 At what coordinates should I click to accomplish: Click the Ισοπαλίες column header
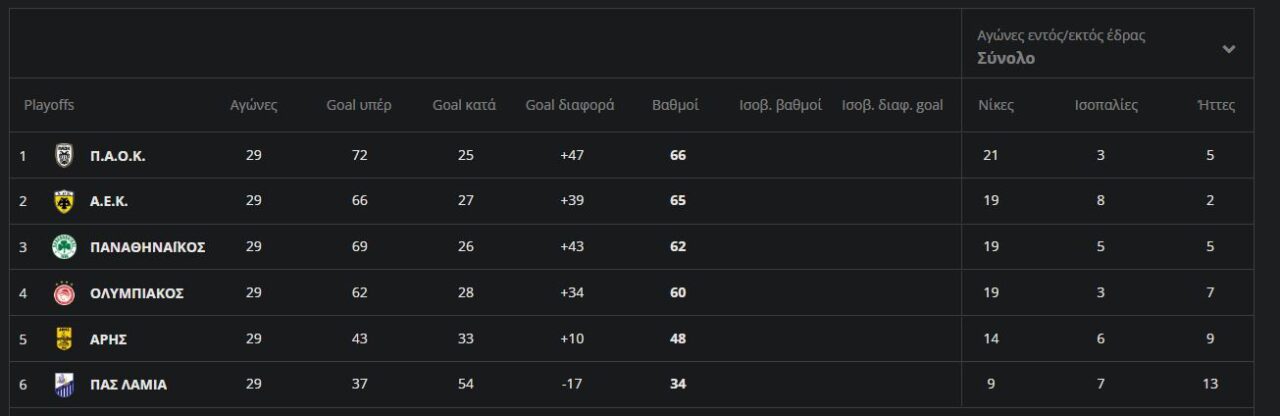(x=1106, y=105)
